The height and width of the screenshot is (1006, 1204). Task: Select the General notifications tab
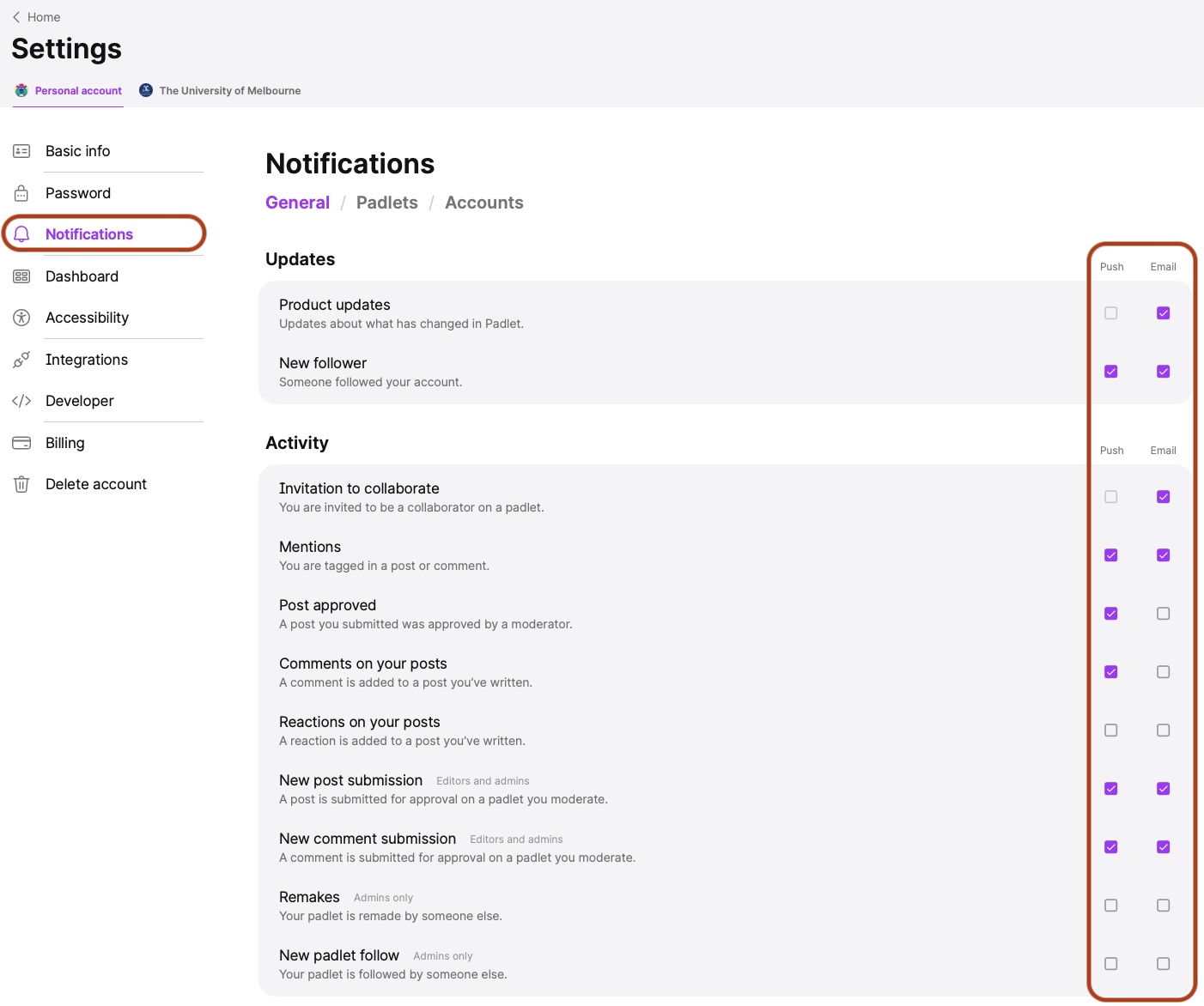pos(297,203)
